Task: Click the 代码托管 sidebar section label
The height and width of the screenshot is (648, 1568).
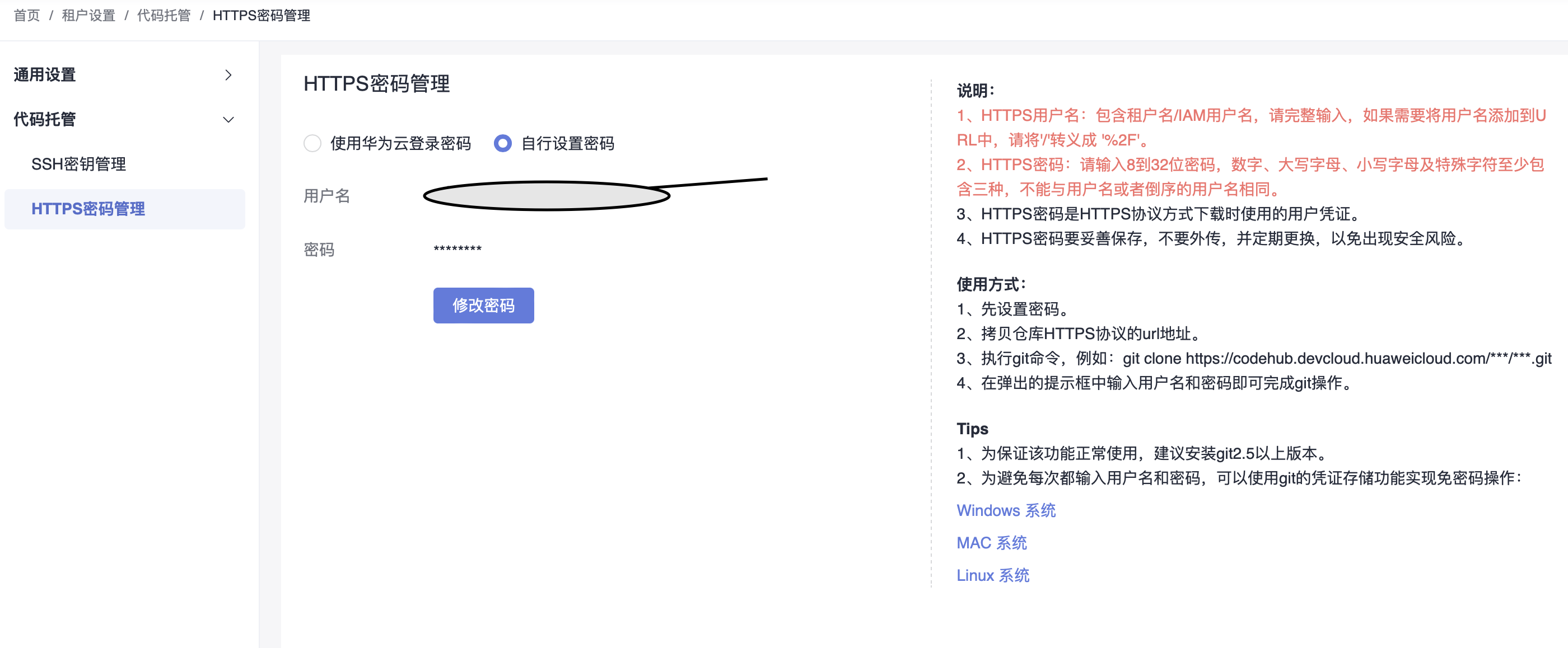Action: click(44, 120)
